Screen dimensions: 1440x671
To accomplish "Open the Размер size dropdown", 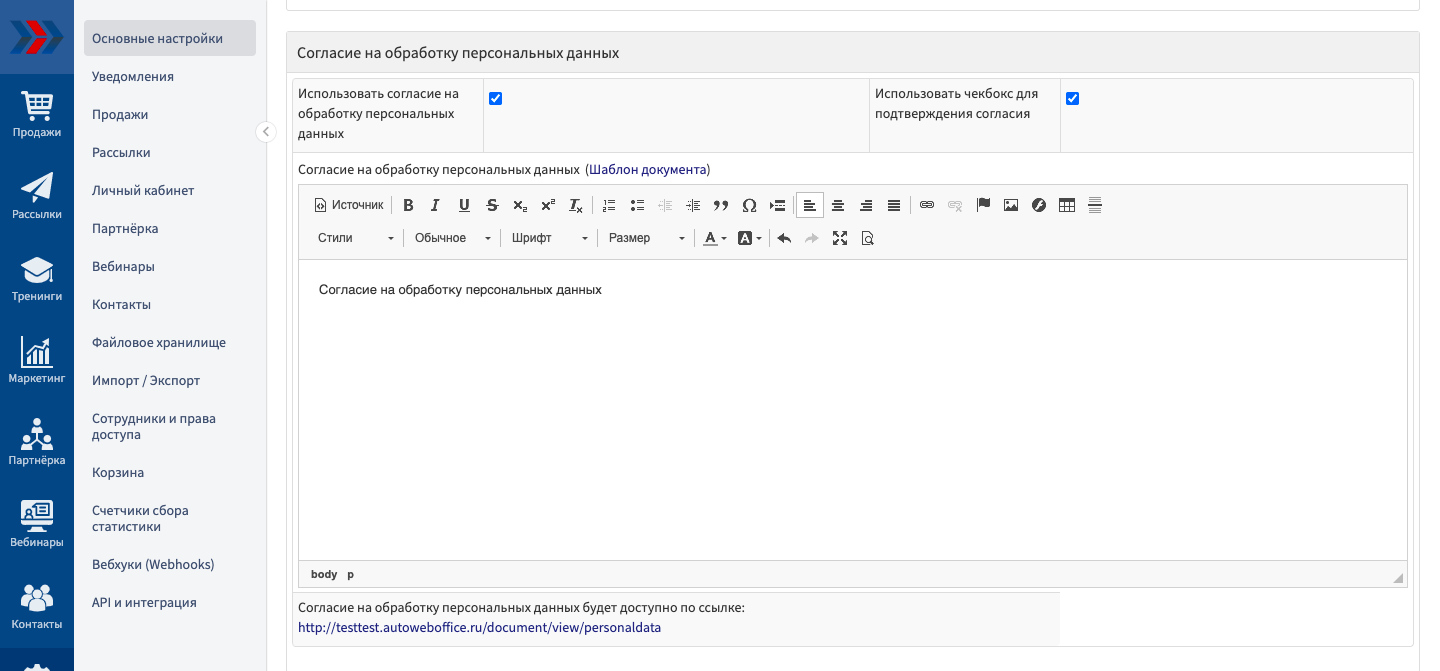I will pyautogui.click(x=646, y=238).
